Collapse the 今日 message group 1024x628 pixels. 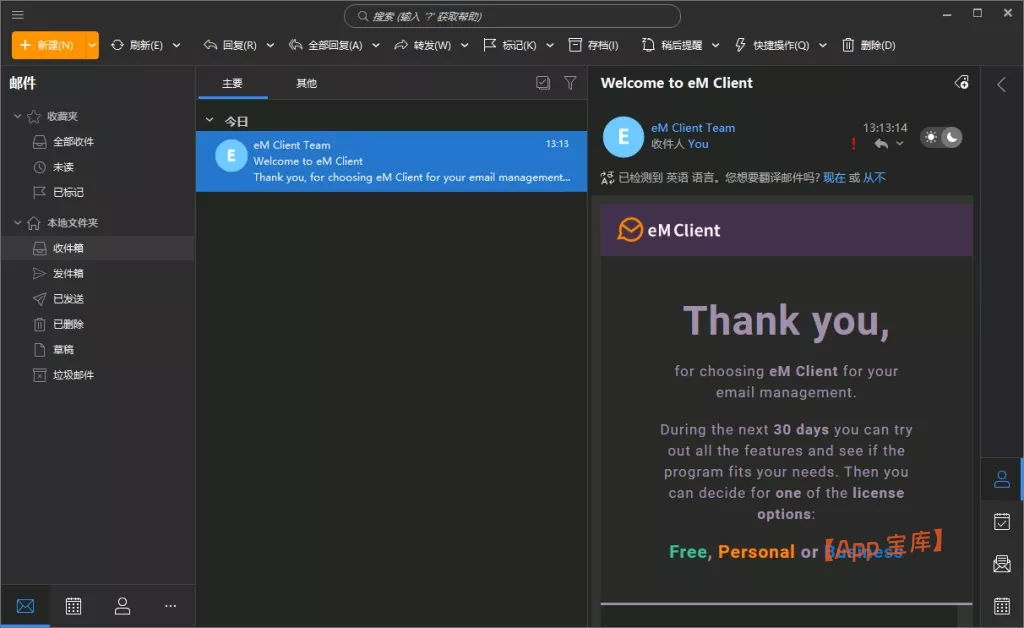[209, 121]
